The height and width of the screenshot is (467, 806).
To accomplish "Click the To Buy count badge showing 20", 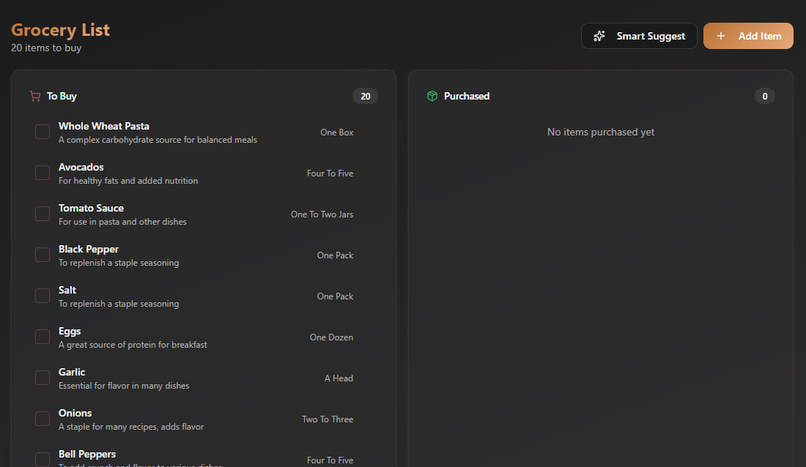I will [x=365, y=96].
